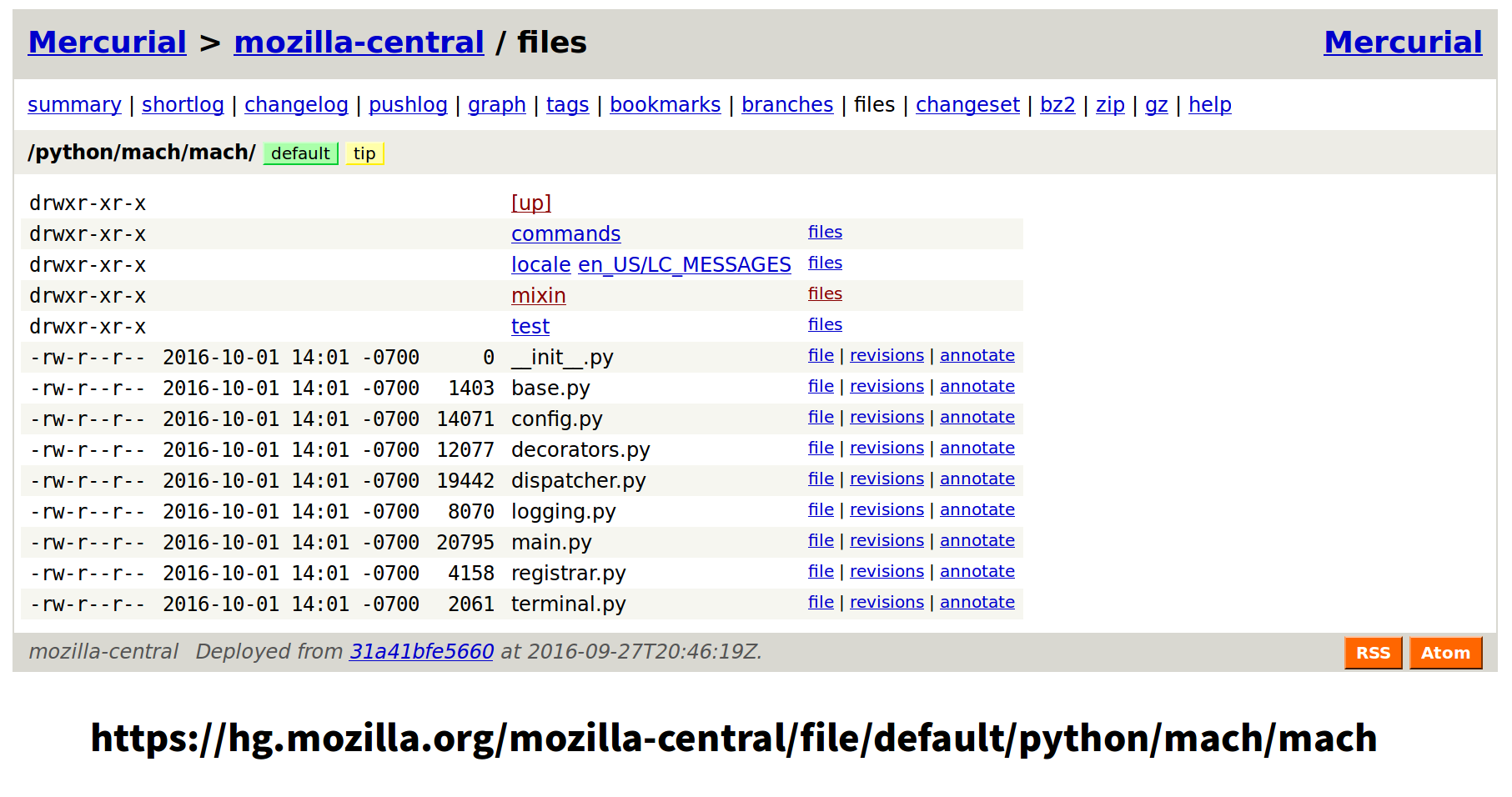View revisions of dispatcher.py
This screenshot has height=797, width=1512.
887,479
